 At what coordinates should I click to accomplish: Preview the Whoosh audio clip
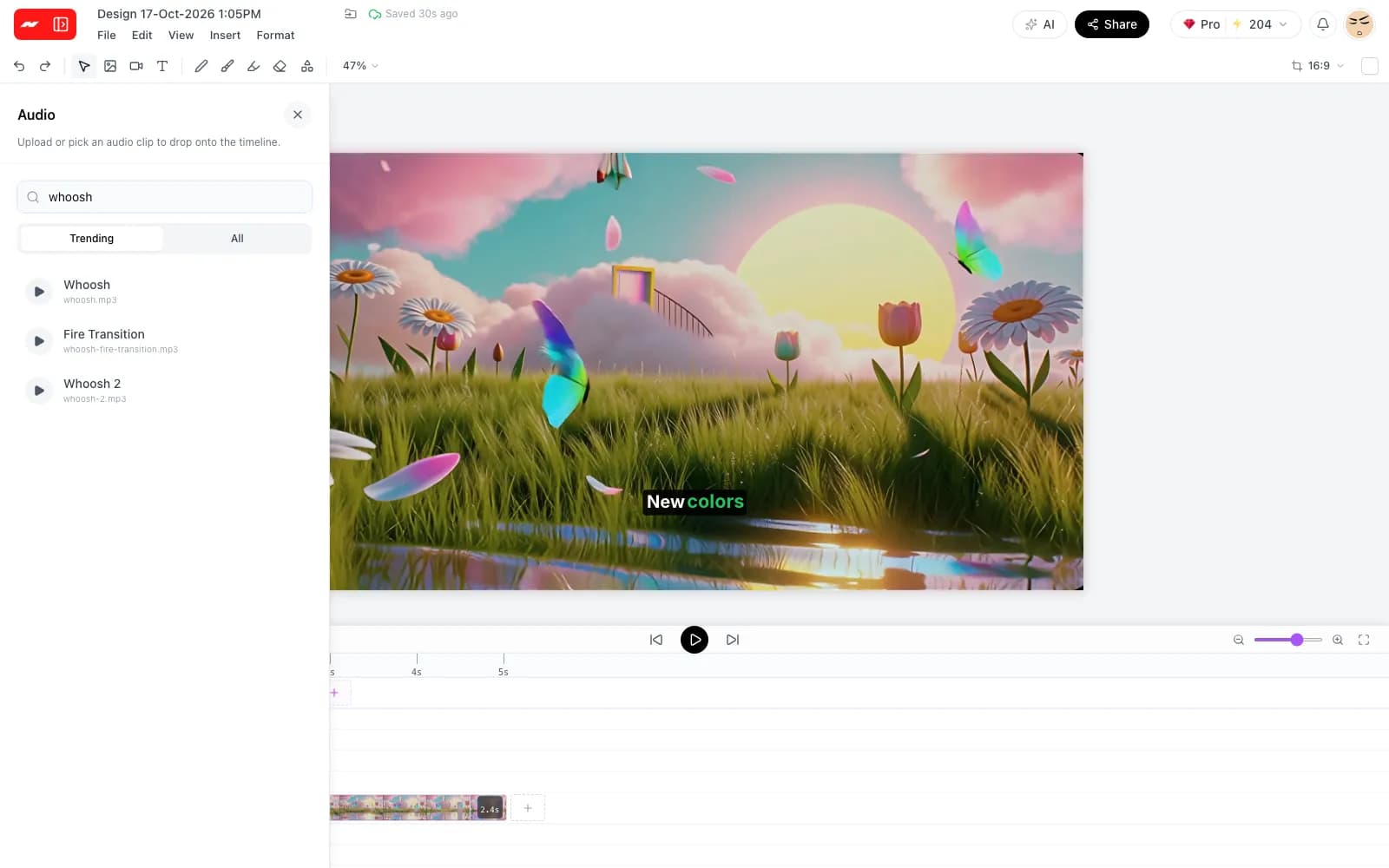[x=39, y=292]
